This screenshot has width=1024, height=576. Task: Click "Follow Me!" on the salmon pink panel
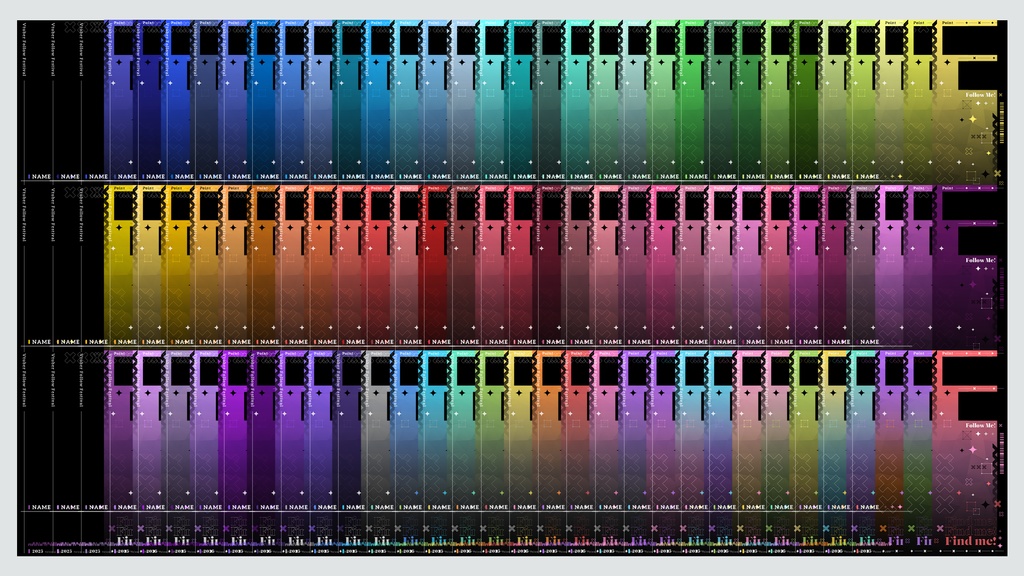(980, 425)
